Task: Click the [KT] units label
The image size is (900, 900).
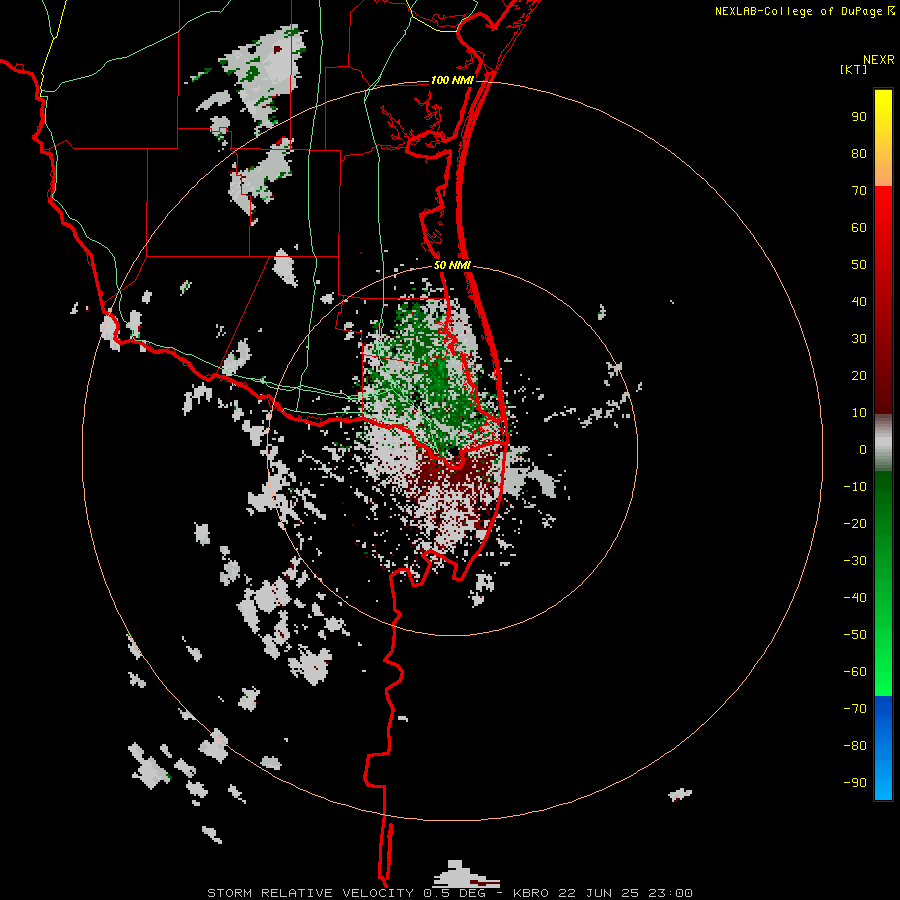Action: pyautogui.click(x=854, y=69)
